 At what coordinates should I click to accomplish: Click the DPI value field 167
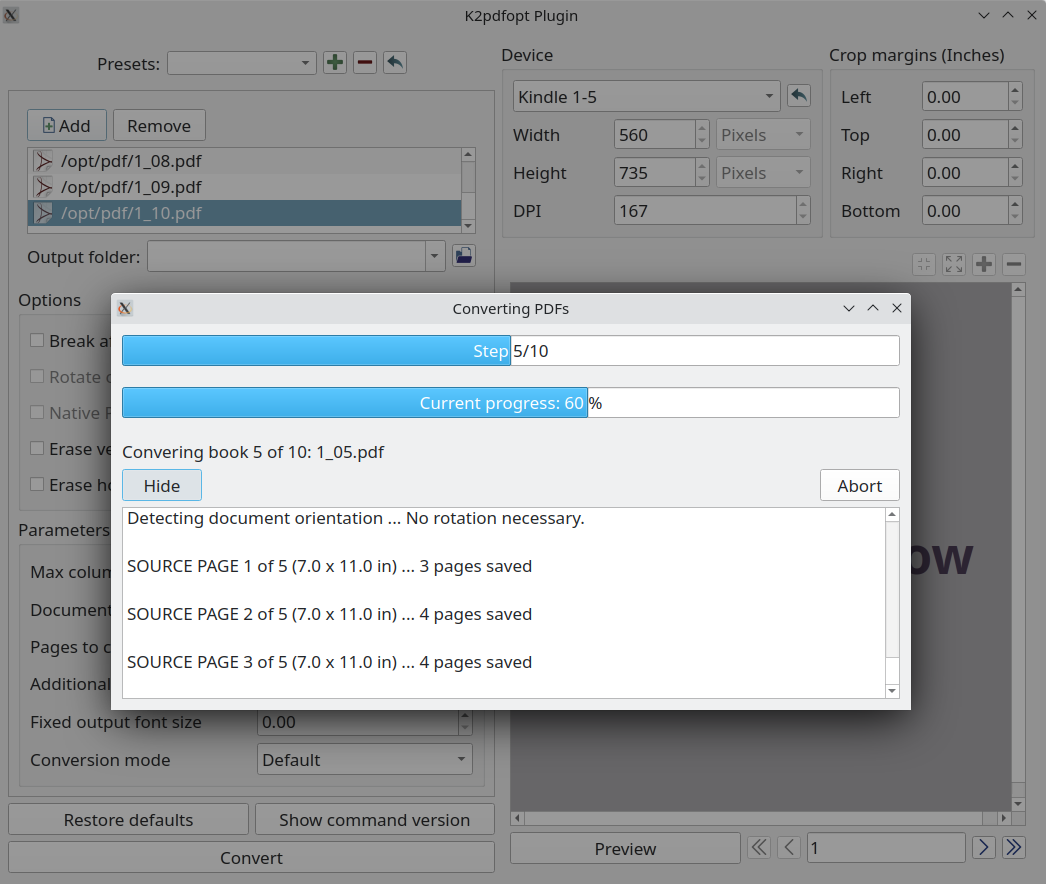point(705,211)
